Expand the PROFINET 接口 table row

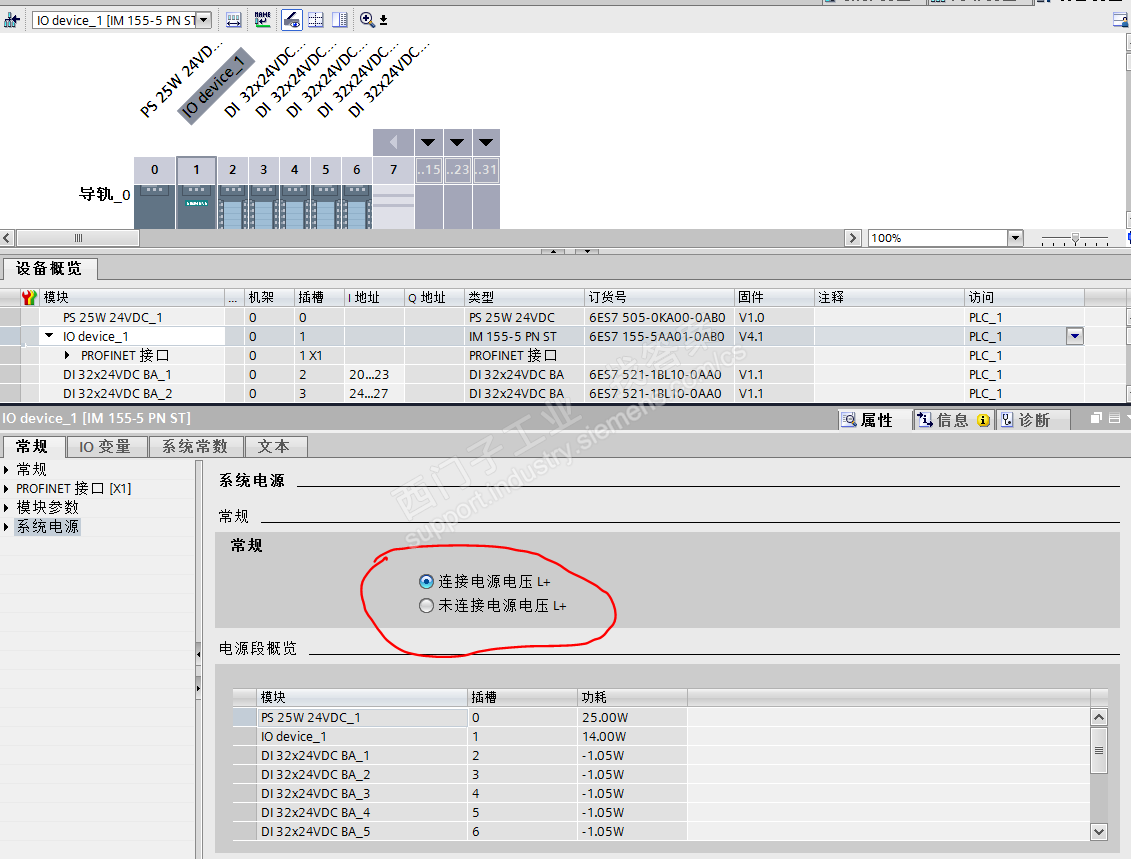pyautogui.click(x=67, y=355)
